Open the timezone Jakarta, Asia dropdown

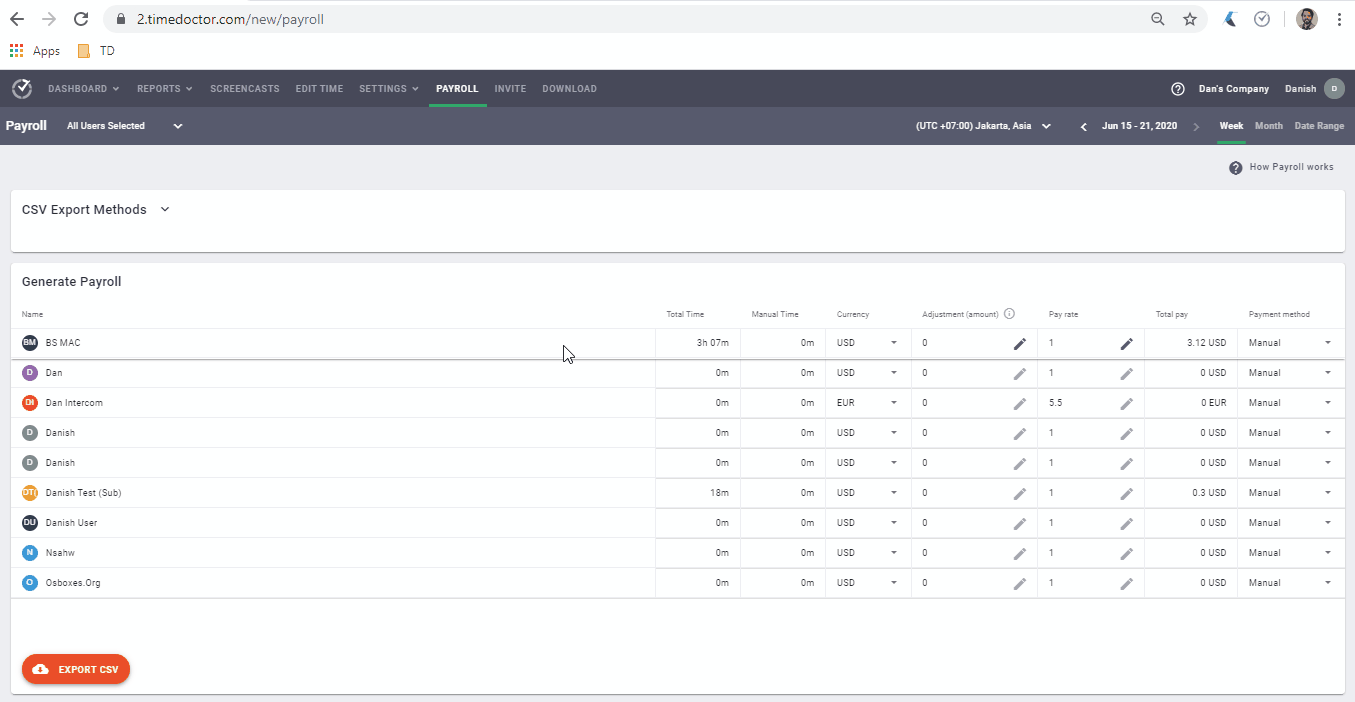click(983, 126)
